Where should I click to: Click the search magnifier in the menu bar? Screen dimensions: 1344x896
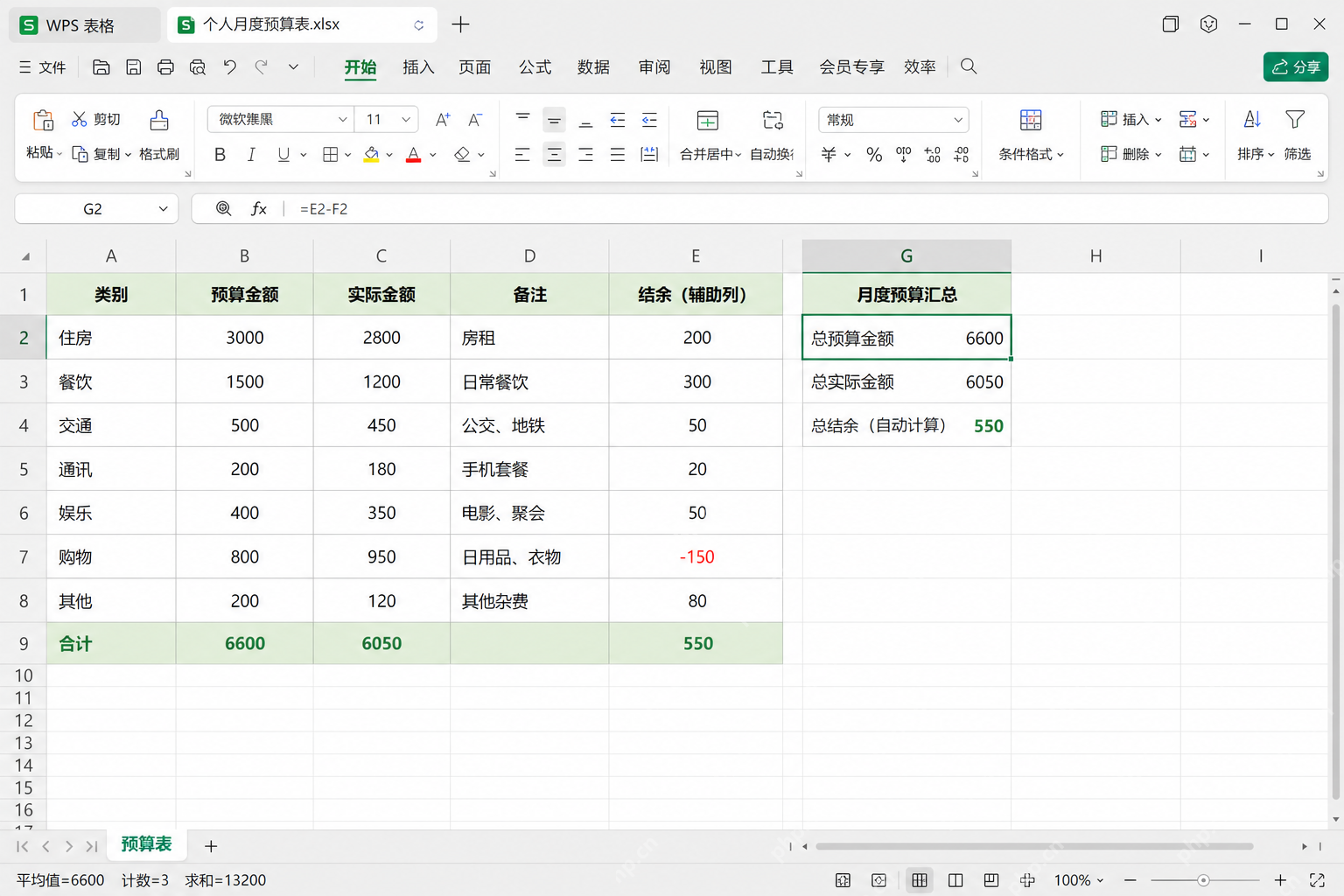[x=968, y=66]
